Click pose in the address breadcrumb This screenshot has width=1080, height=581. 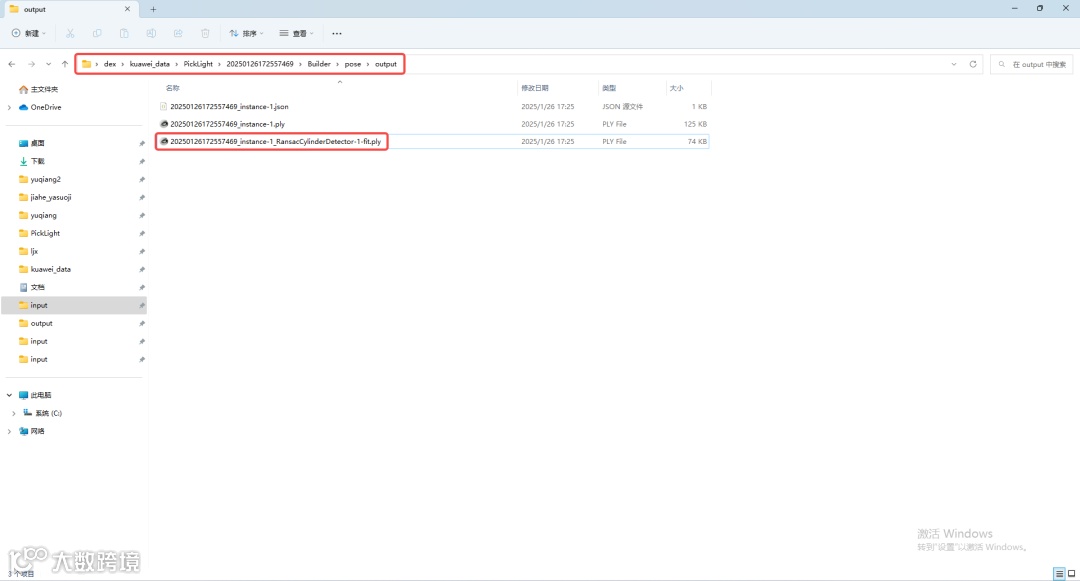pos(353,64)
